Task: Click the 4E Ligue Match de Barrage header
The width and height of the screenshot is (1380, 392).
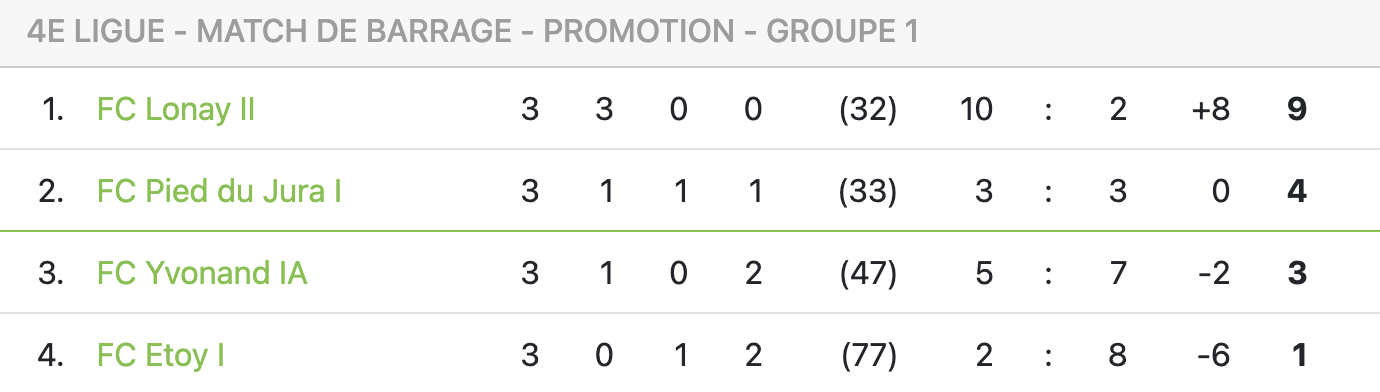Action: pyautogui.click(x=473, y=32)
